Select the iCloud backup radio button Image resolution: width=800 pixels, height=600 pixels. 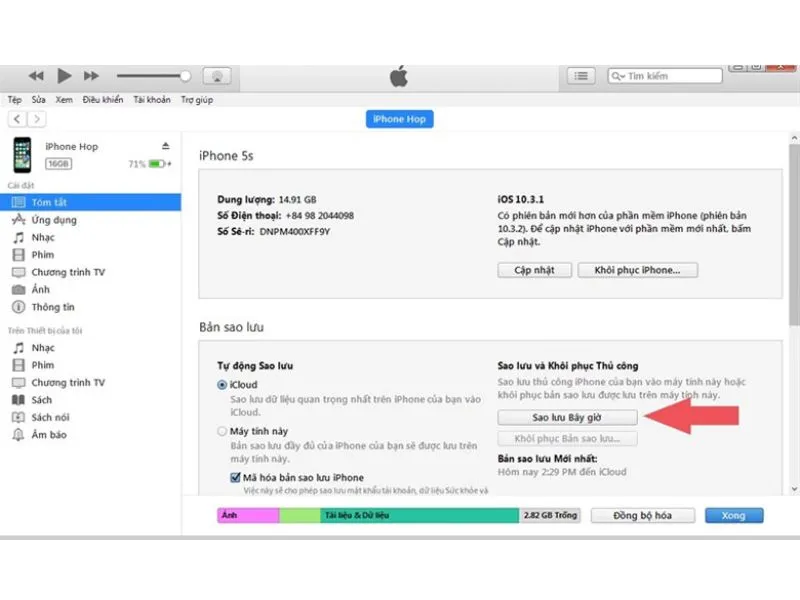[222, 385]
